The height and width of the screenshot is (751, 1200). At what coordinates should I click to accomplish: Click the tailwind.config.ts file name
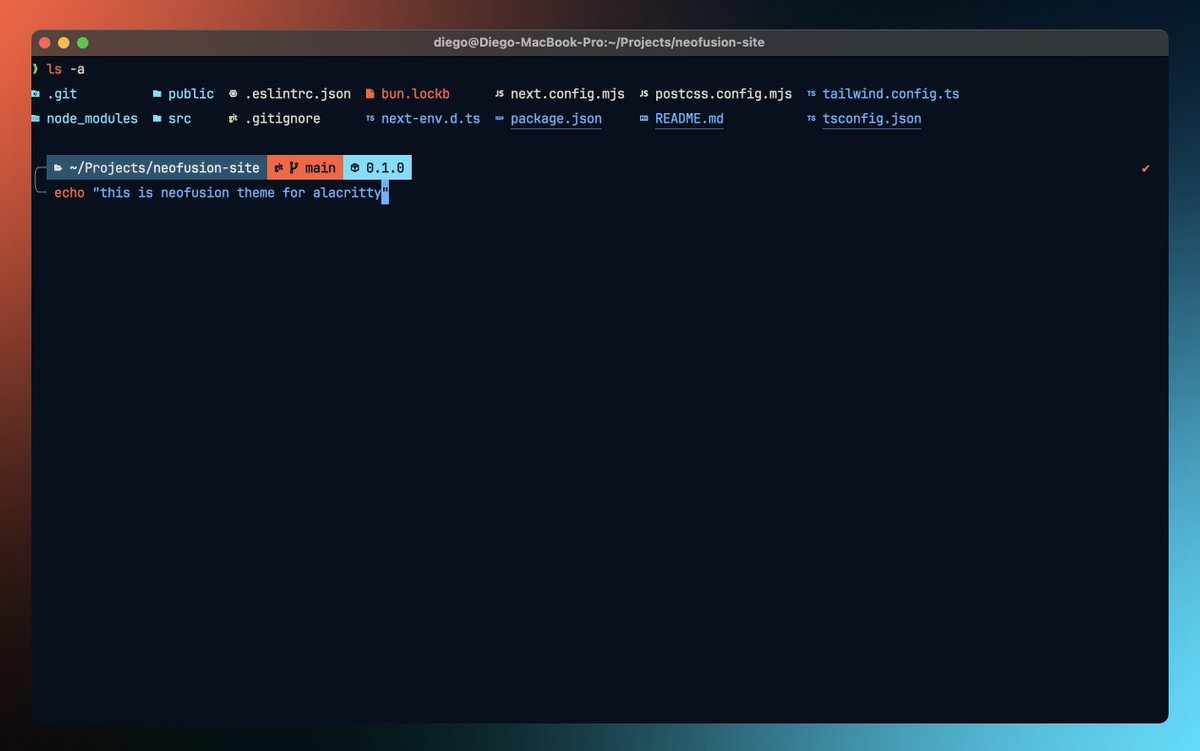[x=891, y=94]
